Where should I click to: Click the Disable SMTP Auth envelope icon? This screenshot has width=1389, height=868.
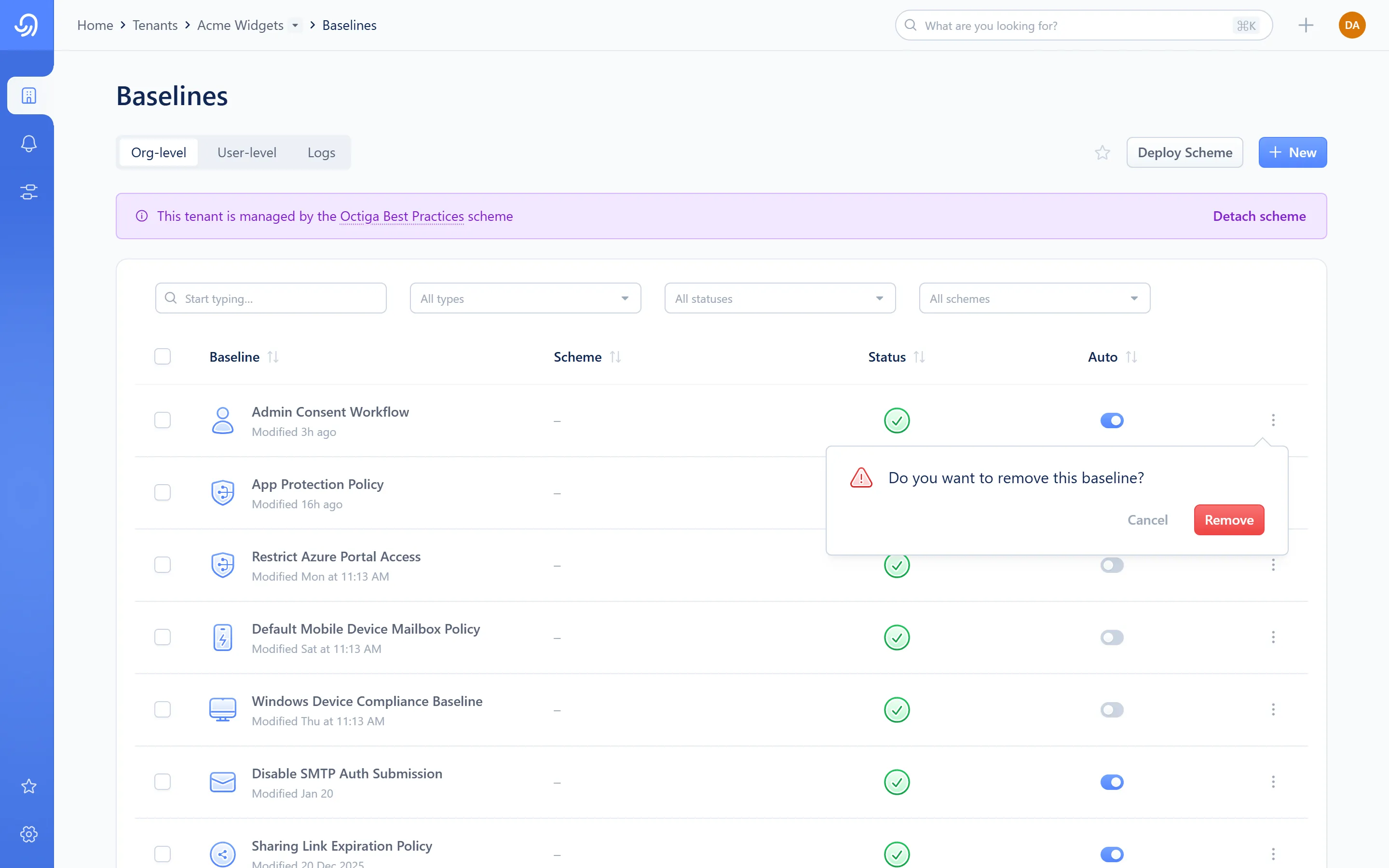click(x=223, y=782)
